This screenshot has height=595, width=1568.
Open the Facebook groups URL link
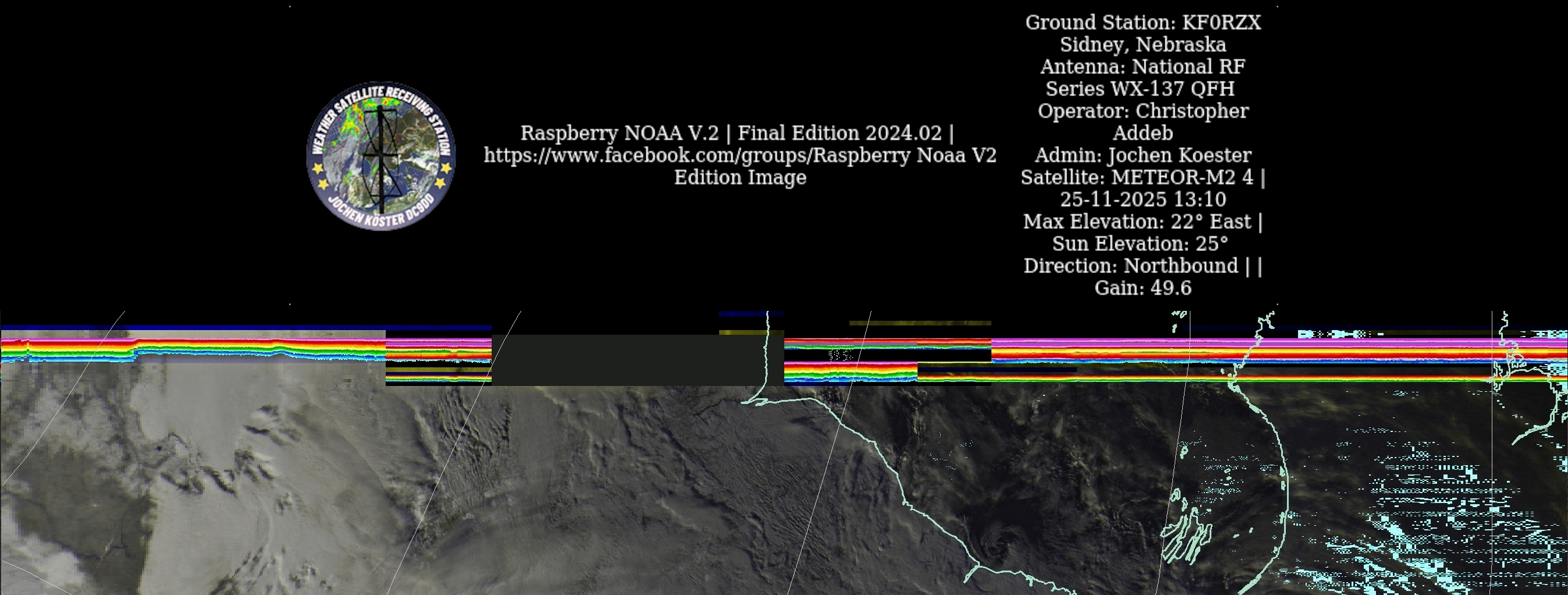click(739, 155)
